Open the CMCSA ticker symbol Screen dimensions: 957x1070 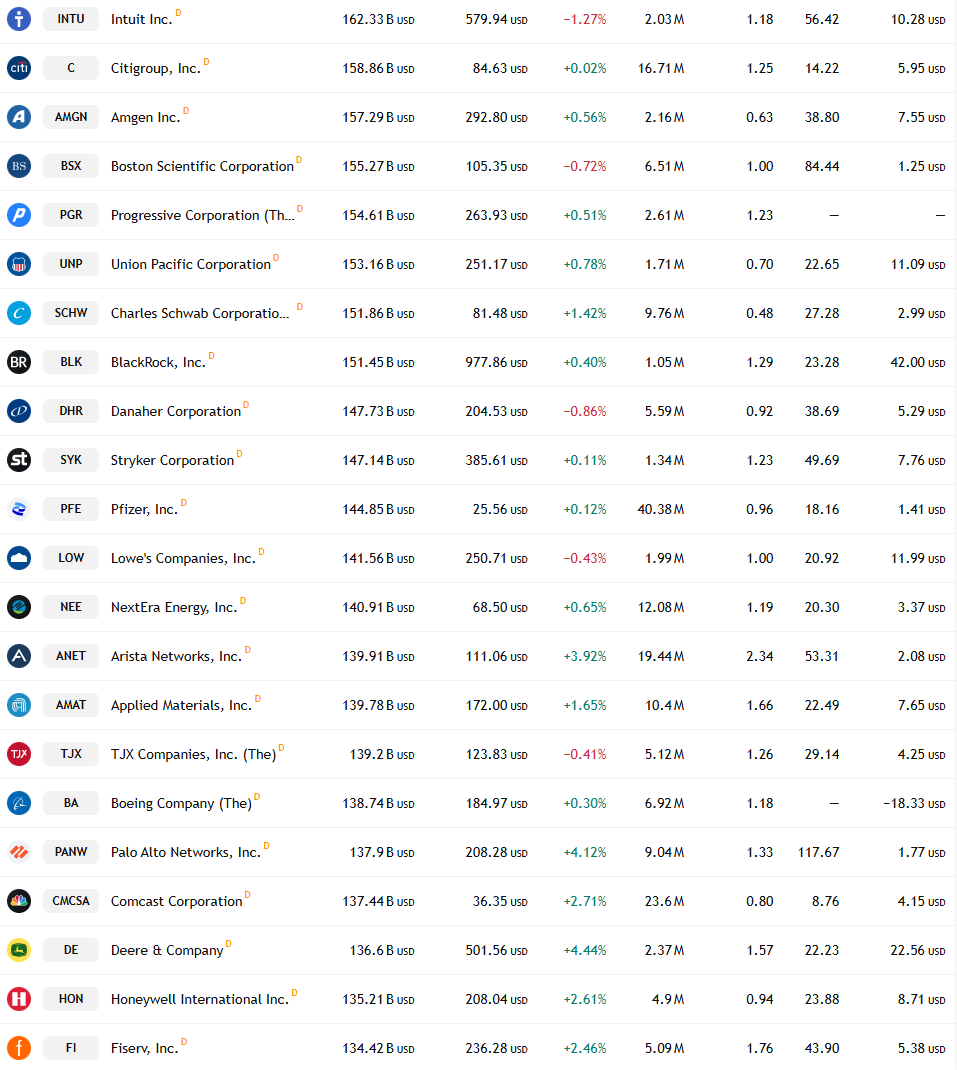(x=71, y=901)
